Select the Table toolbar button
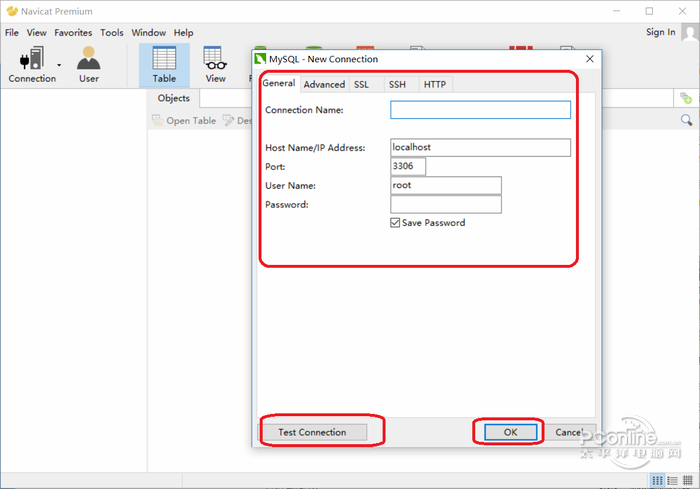 (x=164, y=65)
